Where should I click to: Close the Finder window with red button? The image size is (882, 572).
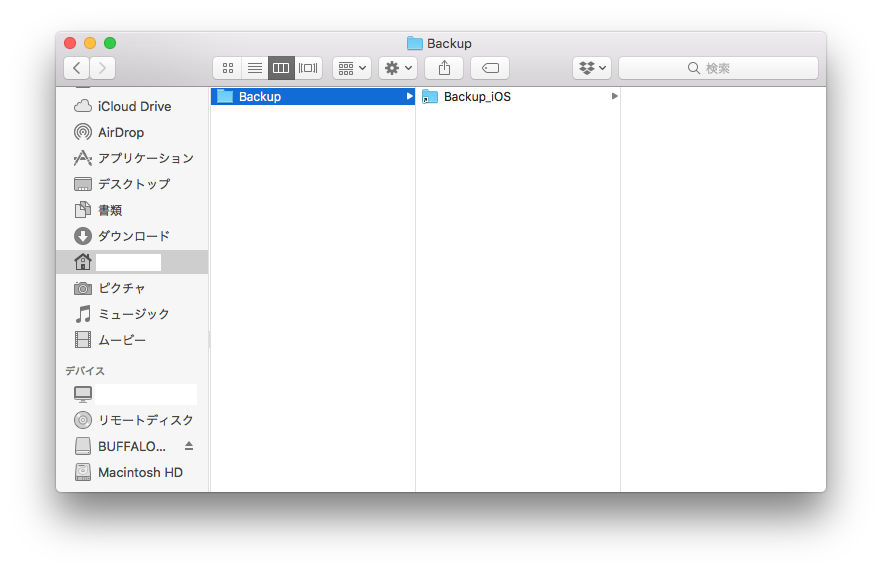point(70,43)
